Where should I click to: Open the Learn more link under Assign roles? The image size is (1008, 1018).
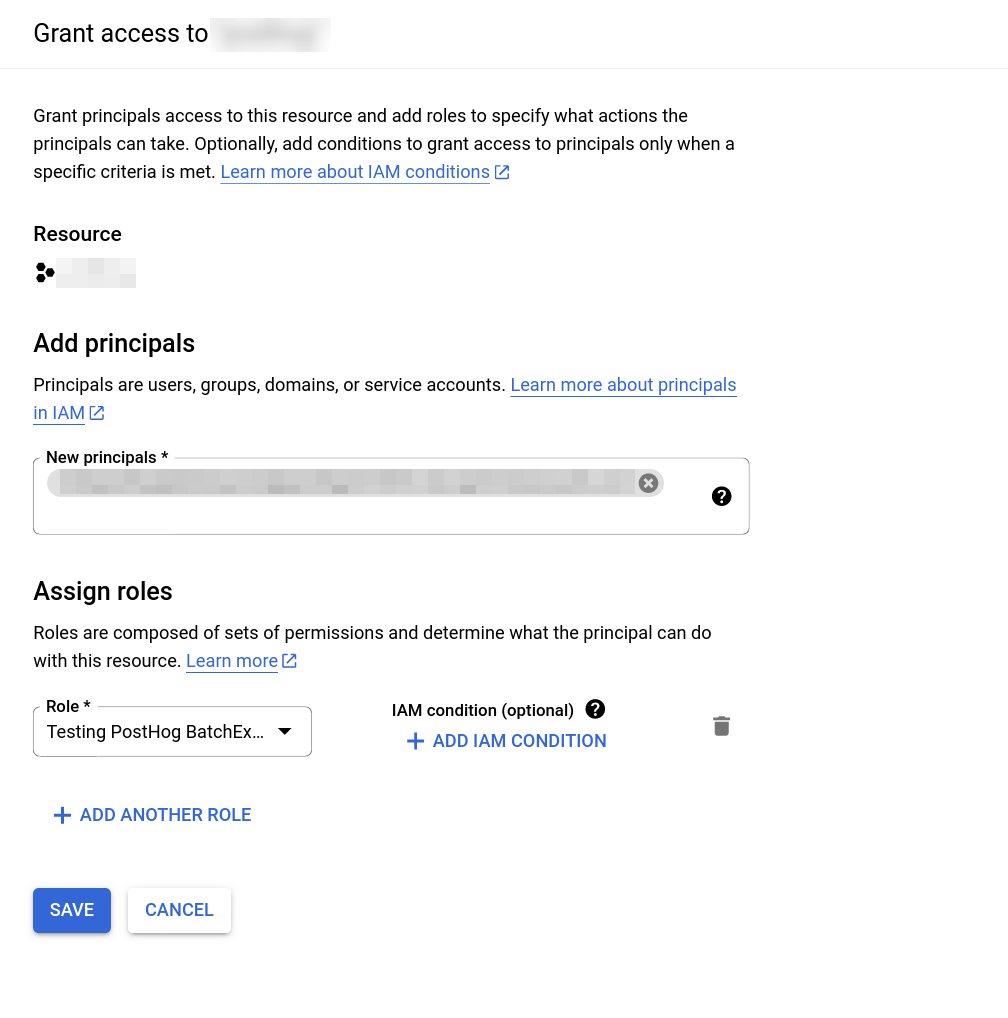pyautogui.click(x=231, y=660)
